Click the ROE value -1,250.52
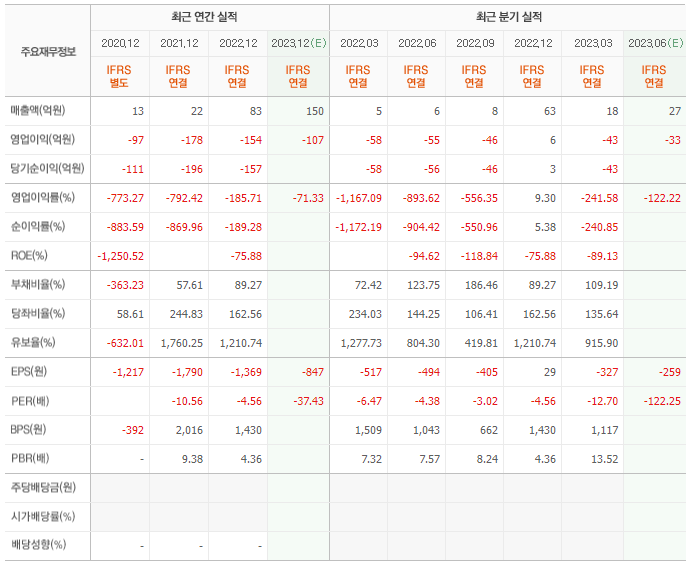 [x=120, y=256]
